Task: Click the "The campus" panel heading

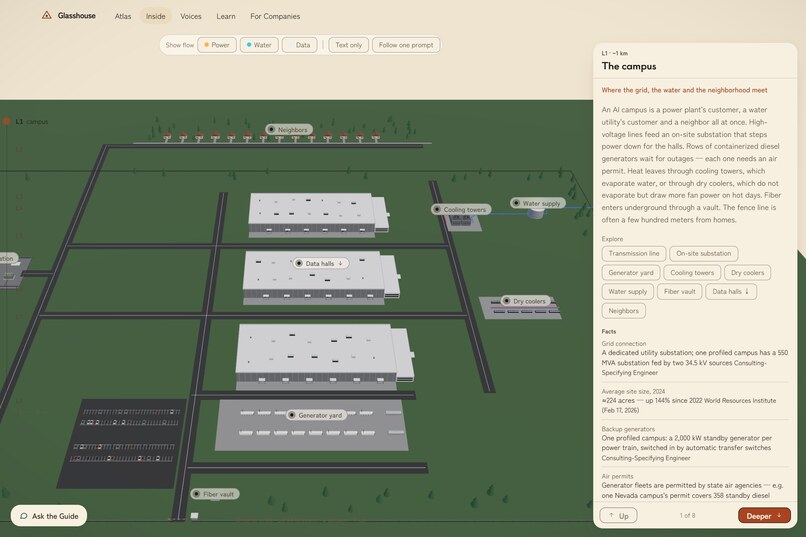Action: click(x=629, y=66)
